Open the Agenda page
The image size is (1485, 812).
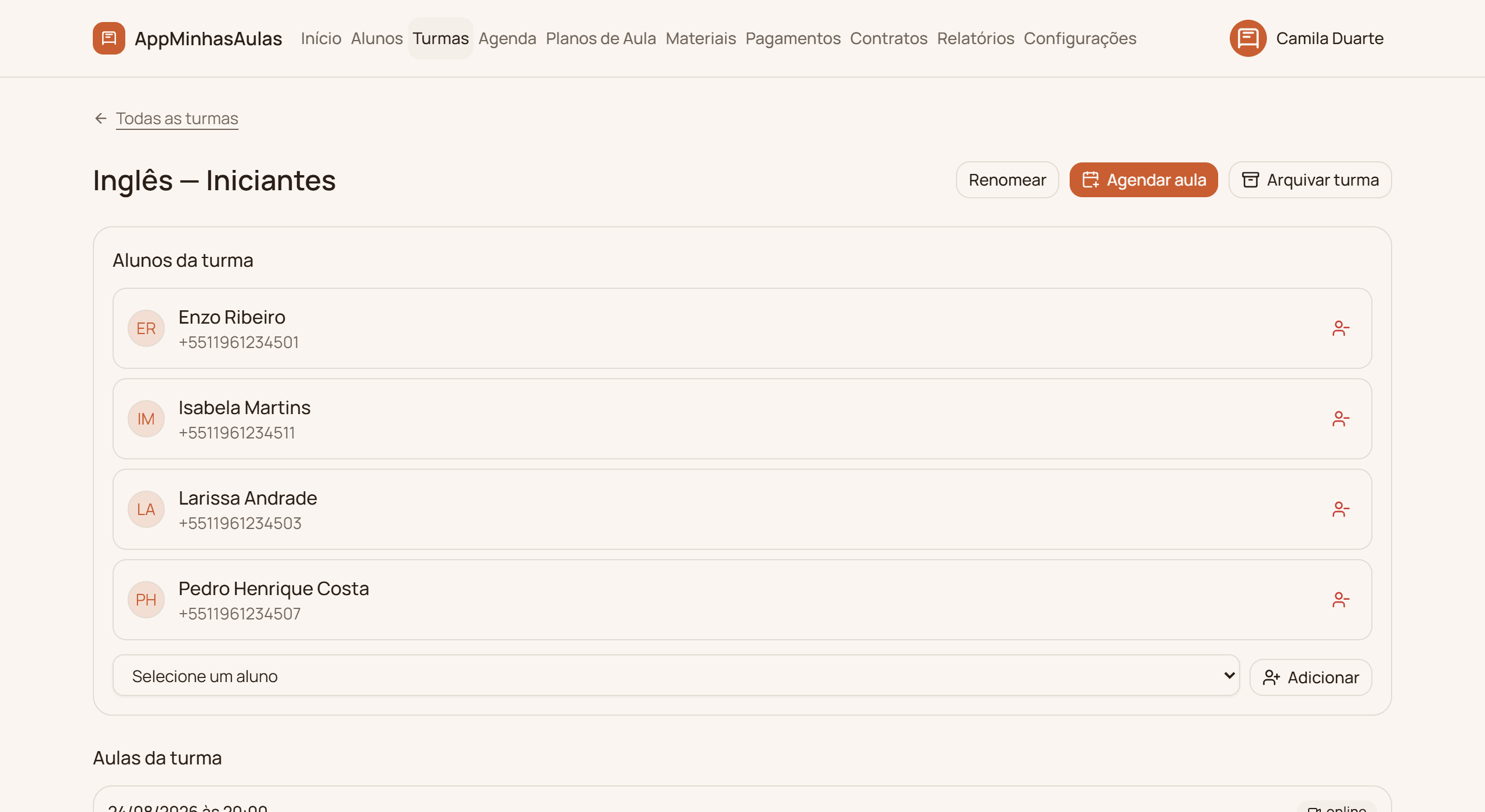point(507,38)
